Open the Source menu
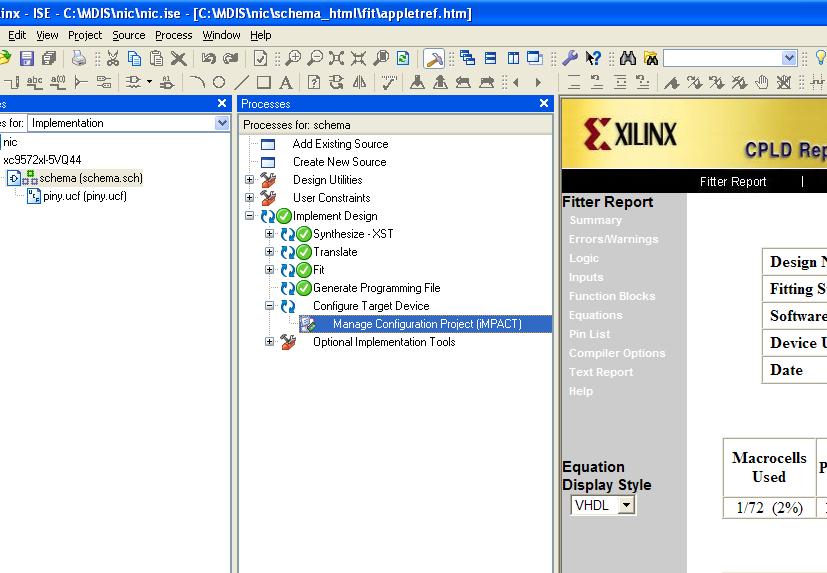The image size is (827, 573). point(129,35)
